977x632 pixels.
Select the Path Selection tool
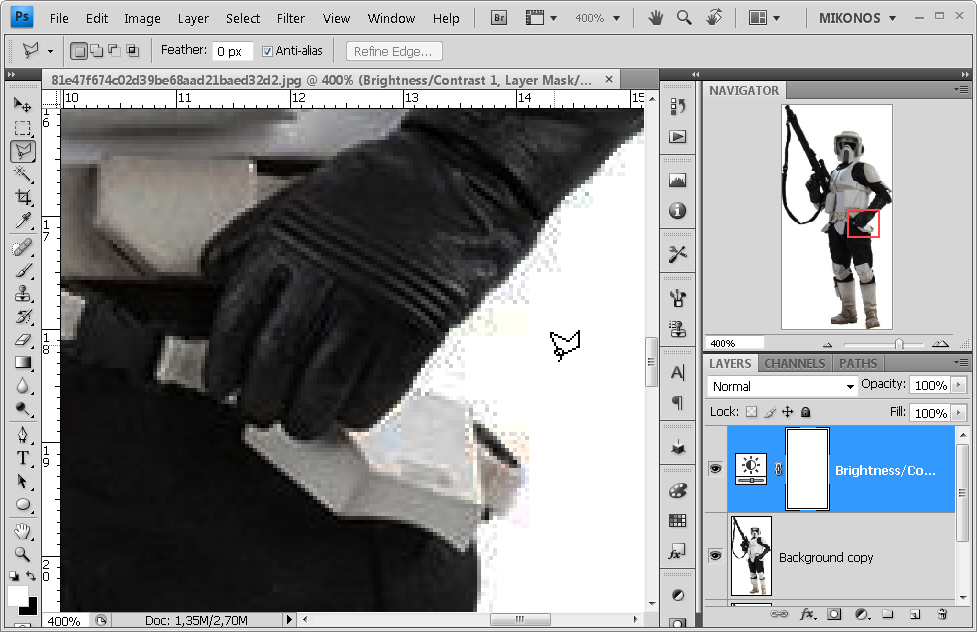click(22, 481)
